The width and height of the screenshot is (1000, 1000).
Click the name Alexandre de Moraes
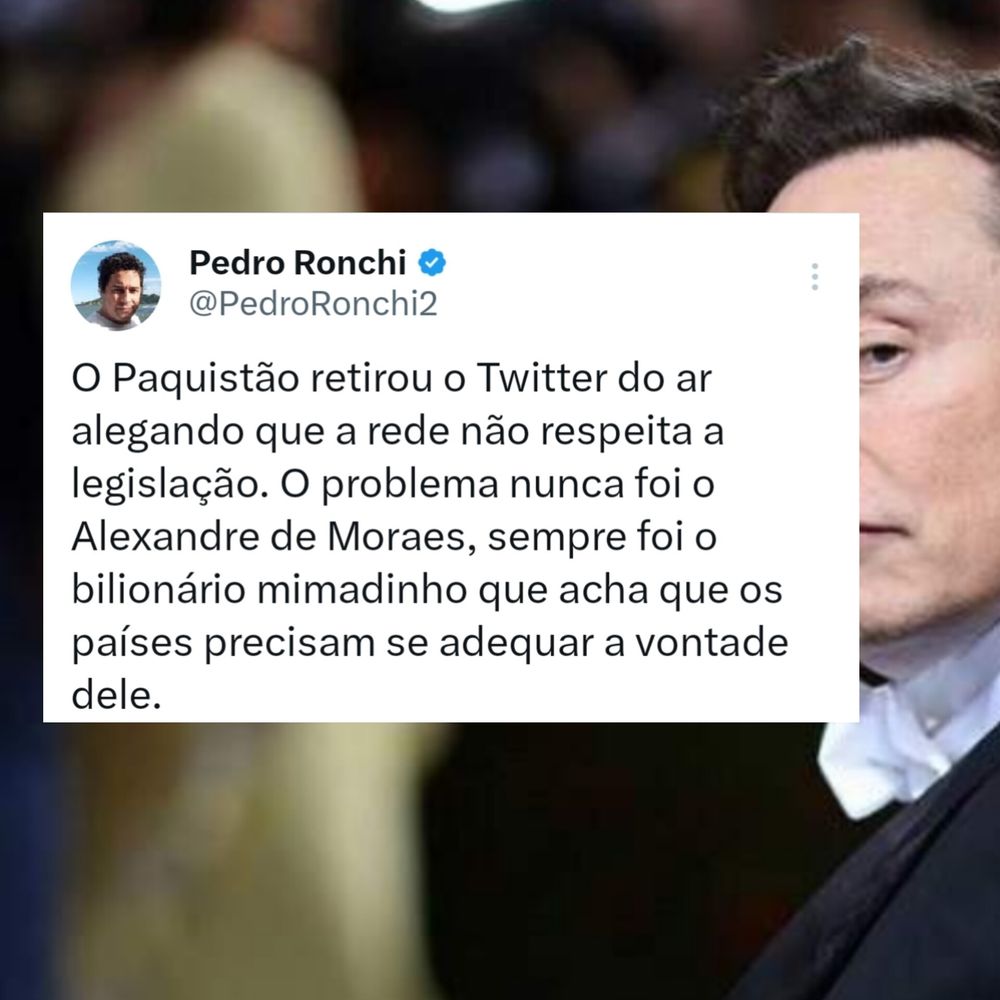[x=274, y=537]
